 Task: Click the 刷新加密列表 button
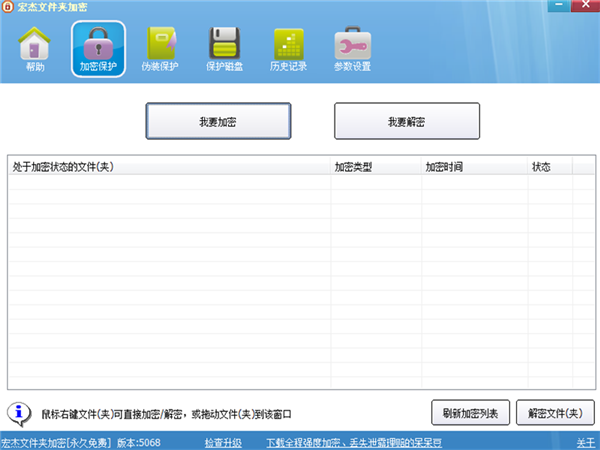point(471,412)
